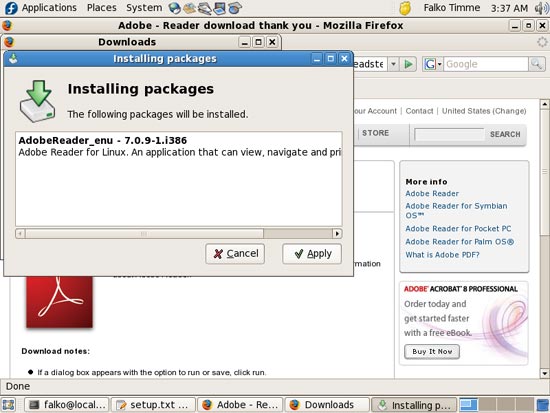This screenshot has height=413, width=550.
Task: Click the Buy It Now button
Action: 432,352
